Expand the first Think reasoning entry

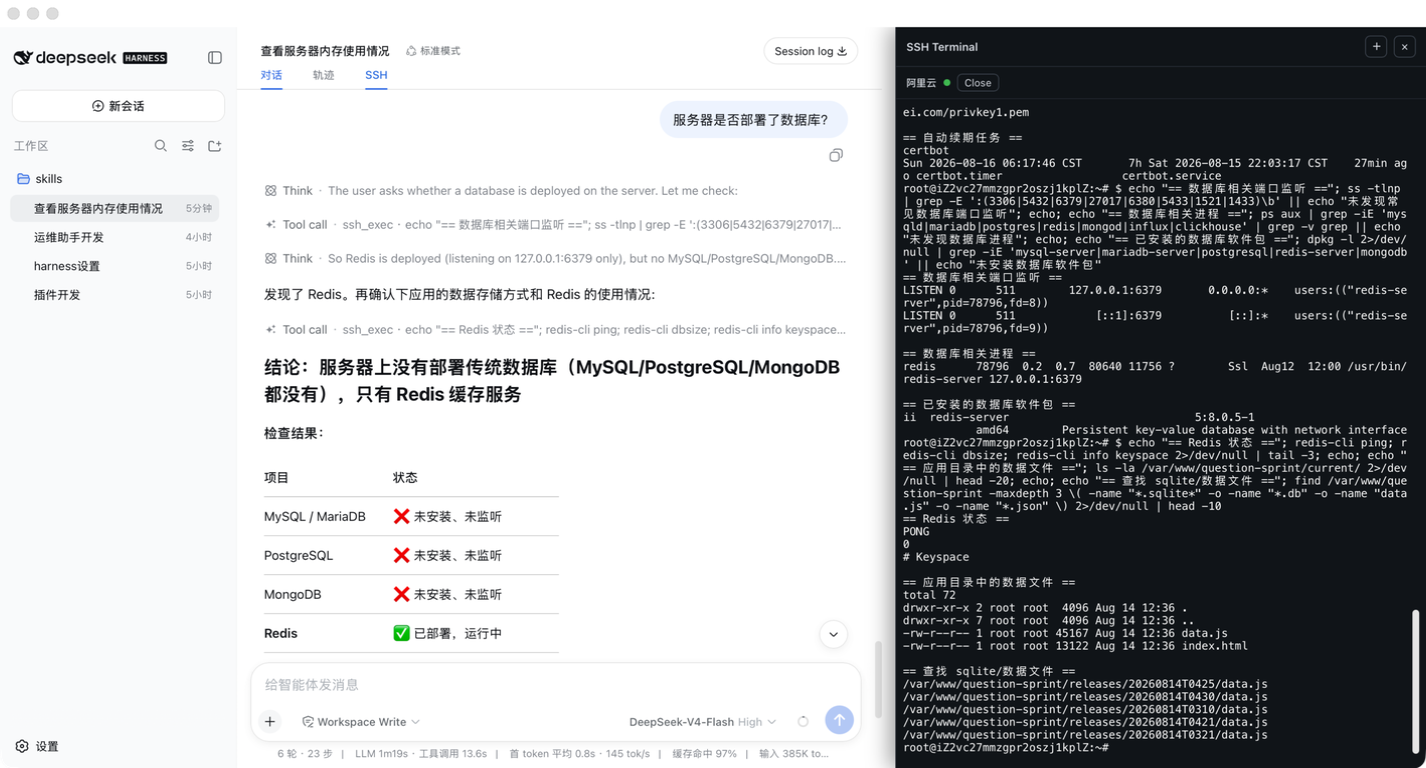501,191
